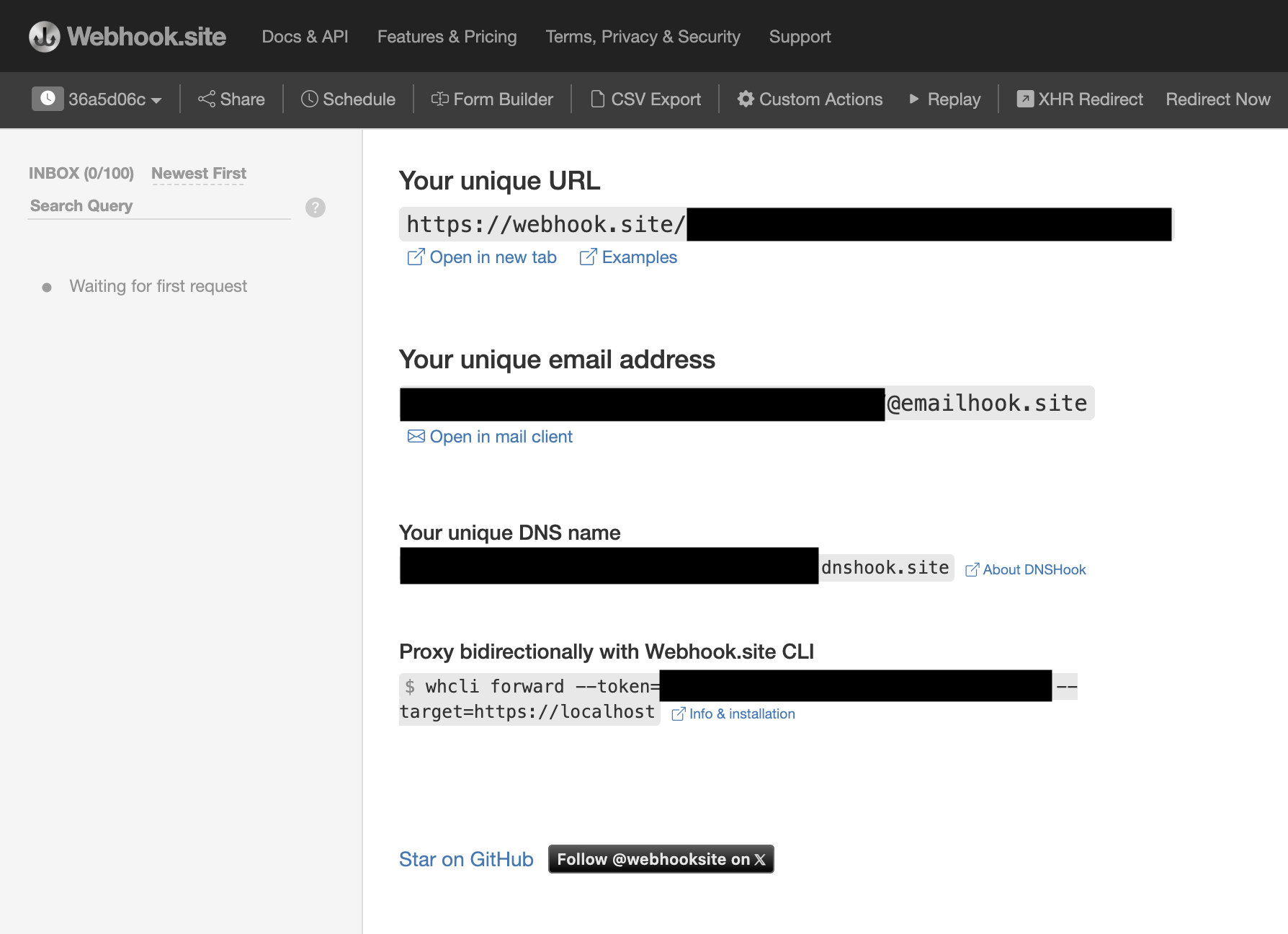Open the Examples link
Viewport: 1288px width, 934px height.
coord(629,257)
